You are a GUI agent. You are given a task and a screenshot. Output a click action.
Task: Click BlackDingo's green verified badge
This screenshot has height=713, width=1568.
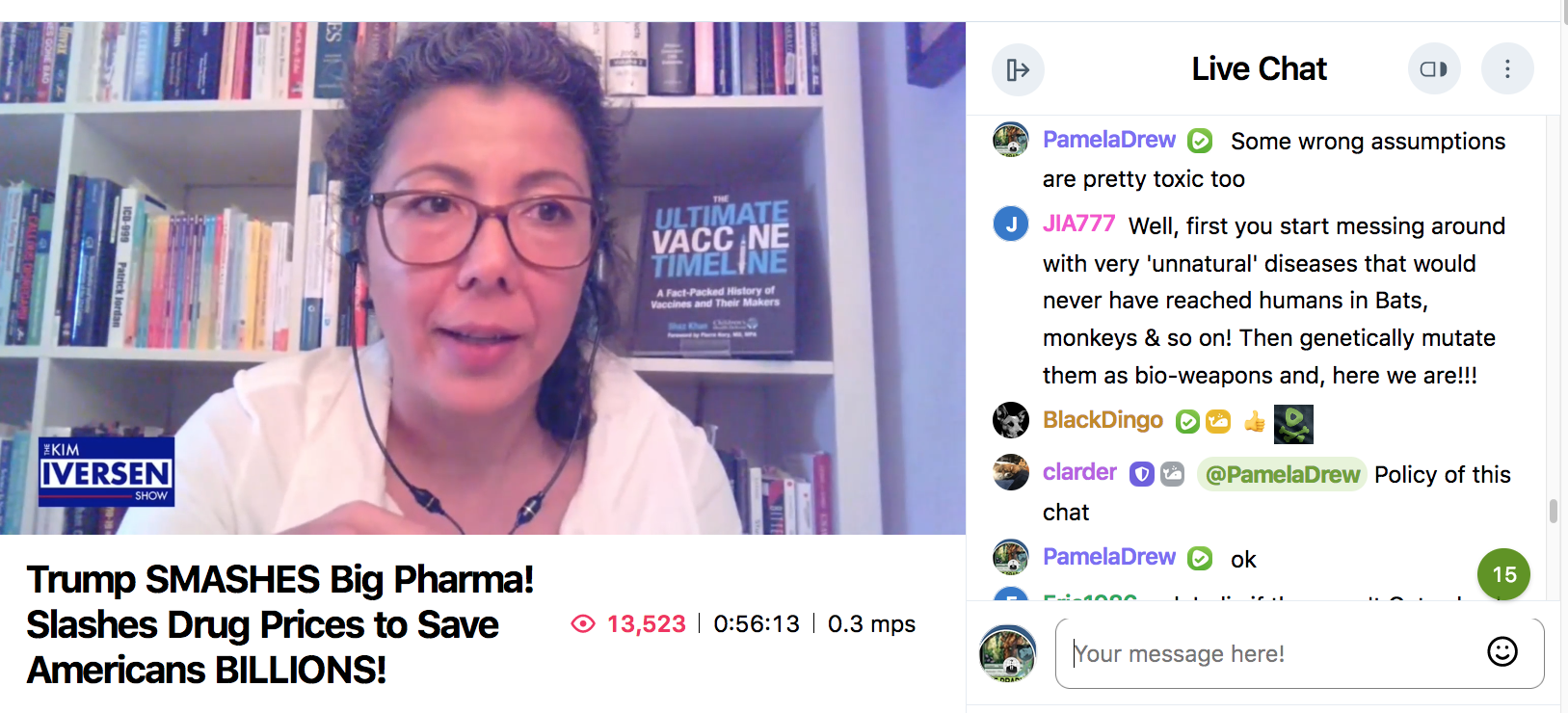pos(1187,422)
